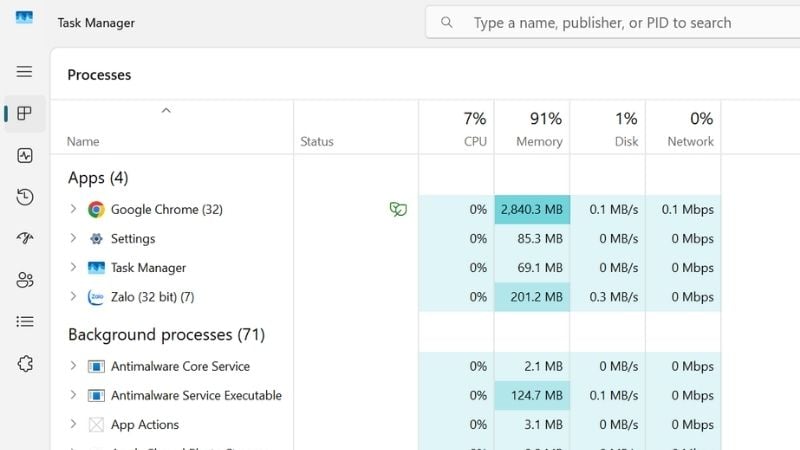Select the Google Chrome (32) row name
Image resolution: width=800 pixels, height=450 pixels.
[167, 210]
